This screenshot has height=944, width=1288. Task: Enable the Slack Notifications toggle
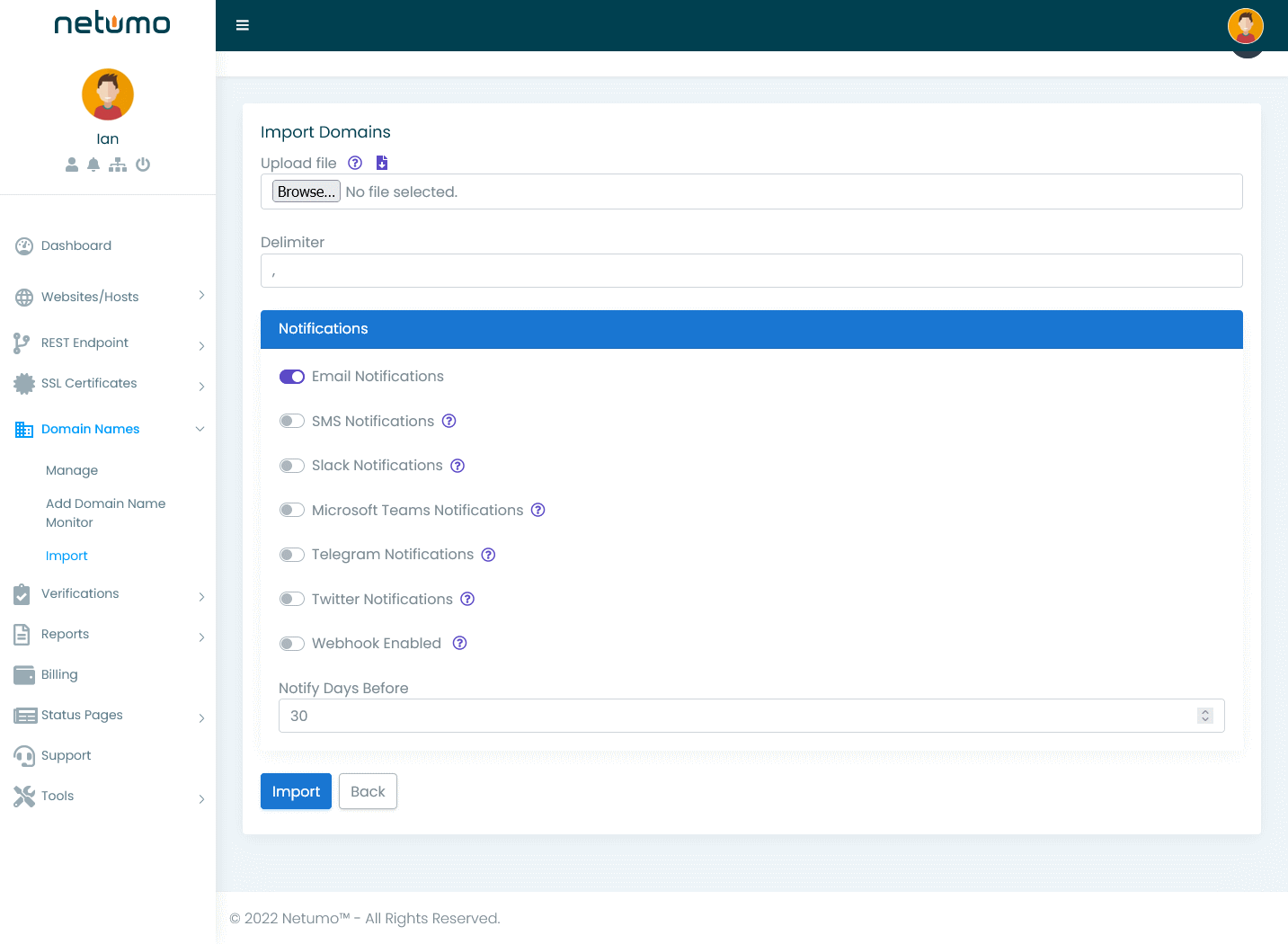pos(292,466)
